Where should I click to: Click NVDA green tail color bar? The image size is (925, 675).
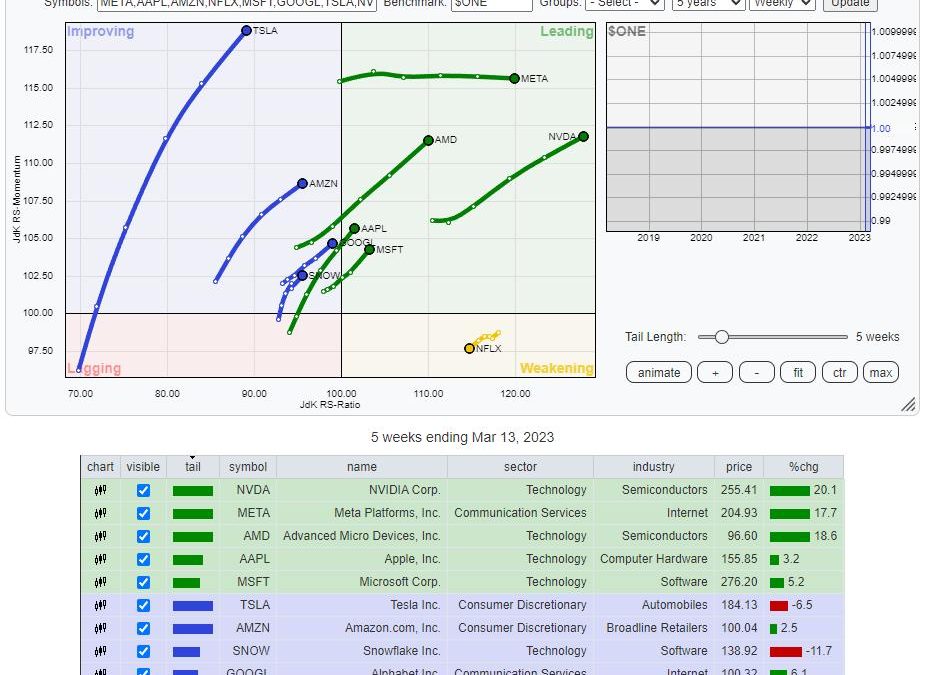coord(193,490)
